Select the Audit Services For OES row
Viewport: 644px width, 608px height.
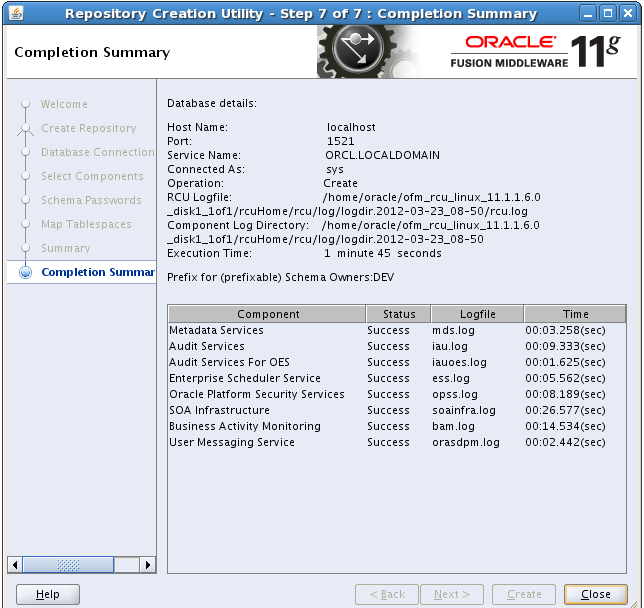click(397, 362)
